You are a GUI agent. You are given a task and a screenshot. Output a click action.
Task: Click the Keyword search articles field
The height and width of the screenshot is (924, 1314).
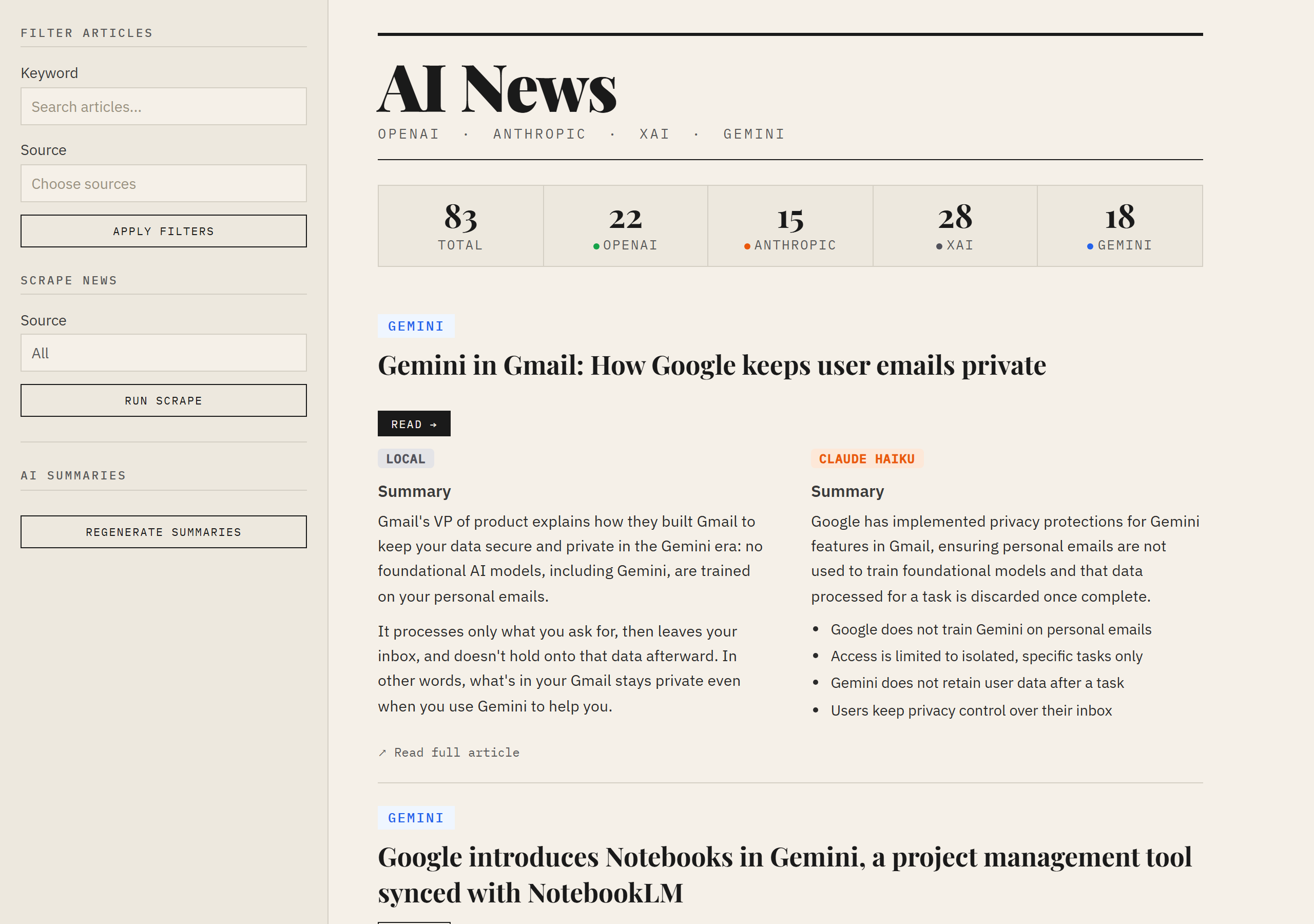click(x=164, y=106)
